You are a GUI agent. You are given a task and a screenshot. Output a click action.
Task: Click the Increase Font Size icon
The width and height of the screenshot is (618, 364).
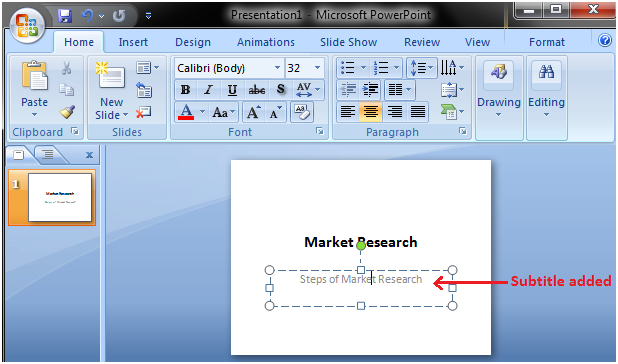253,113
